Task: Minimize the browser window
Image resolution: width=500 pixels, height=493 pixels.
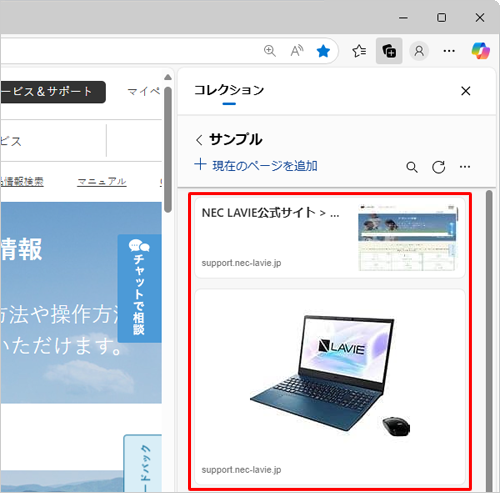Action: [x=403, y=18]
